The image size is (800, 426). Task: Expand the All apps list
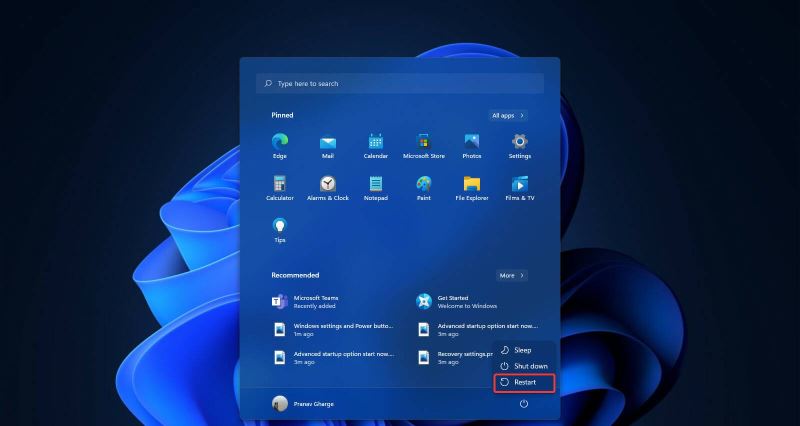click(509, 115)
